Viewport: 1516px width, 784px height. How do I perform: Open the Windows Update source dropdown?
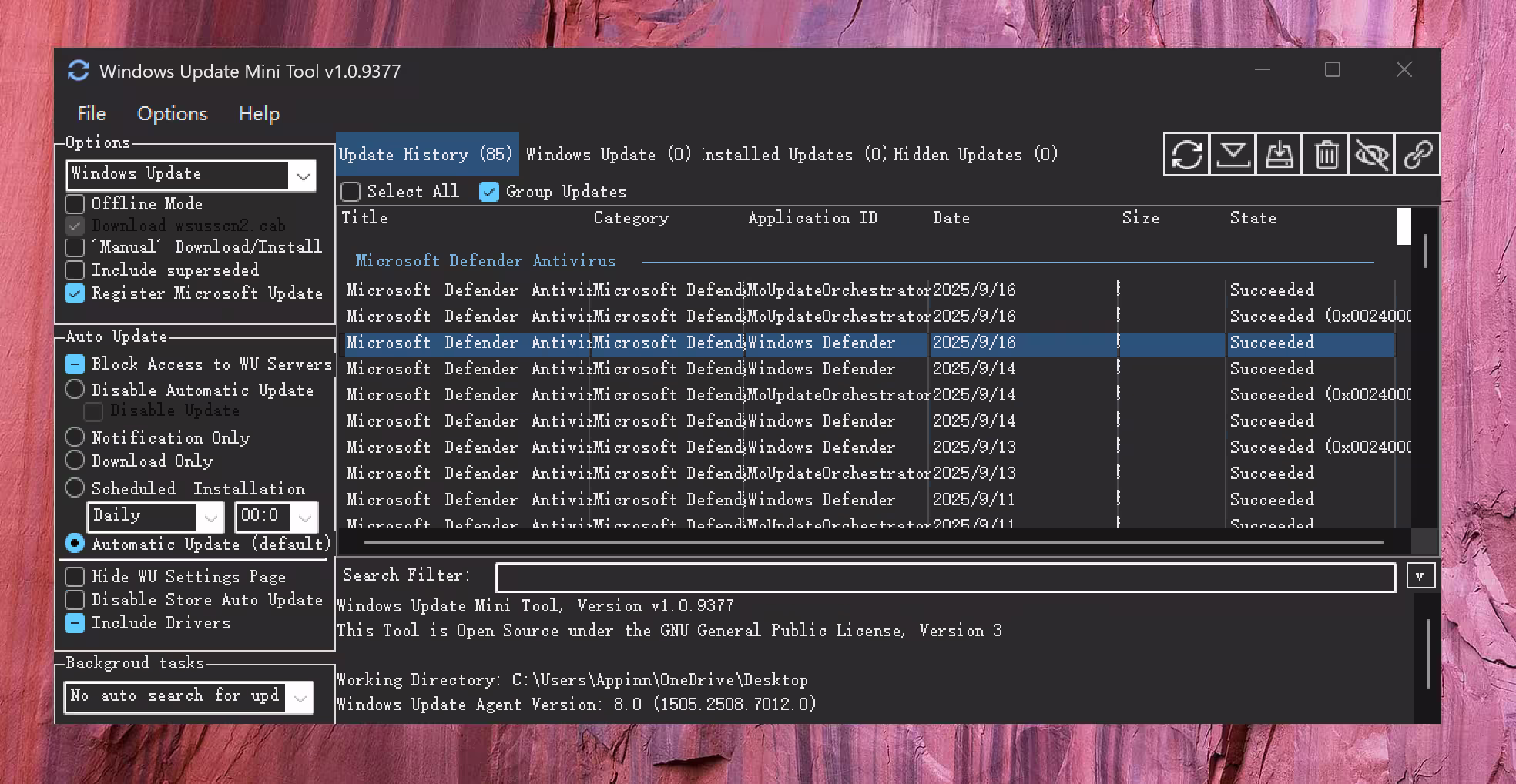pos(302,175)
